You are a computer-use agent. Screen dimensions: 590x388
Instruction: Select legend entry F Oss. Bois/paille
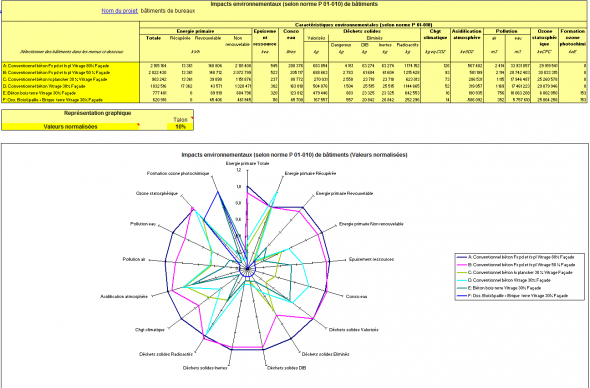(x=512, y=296)
